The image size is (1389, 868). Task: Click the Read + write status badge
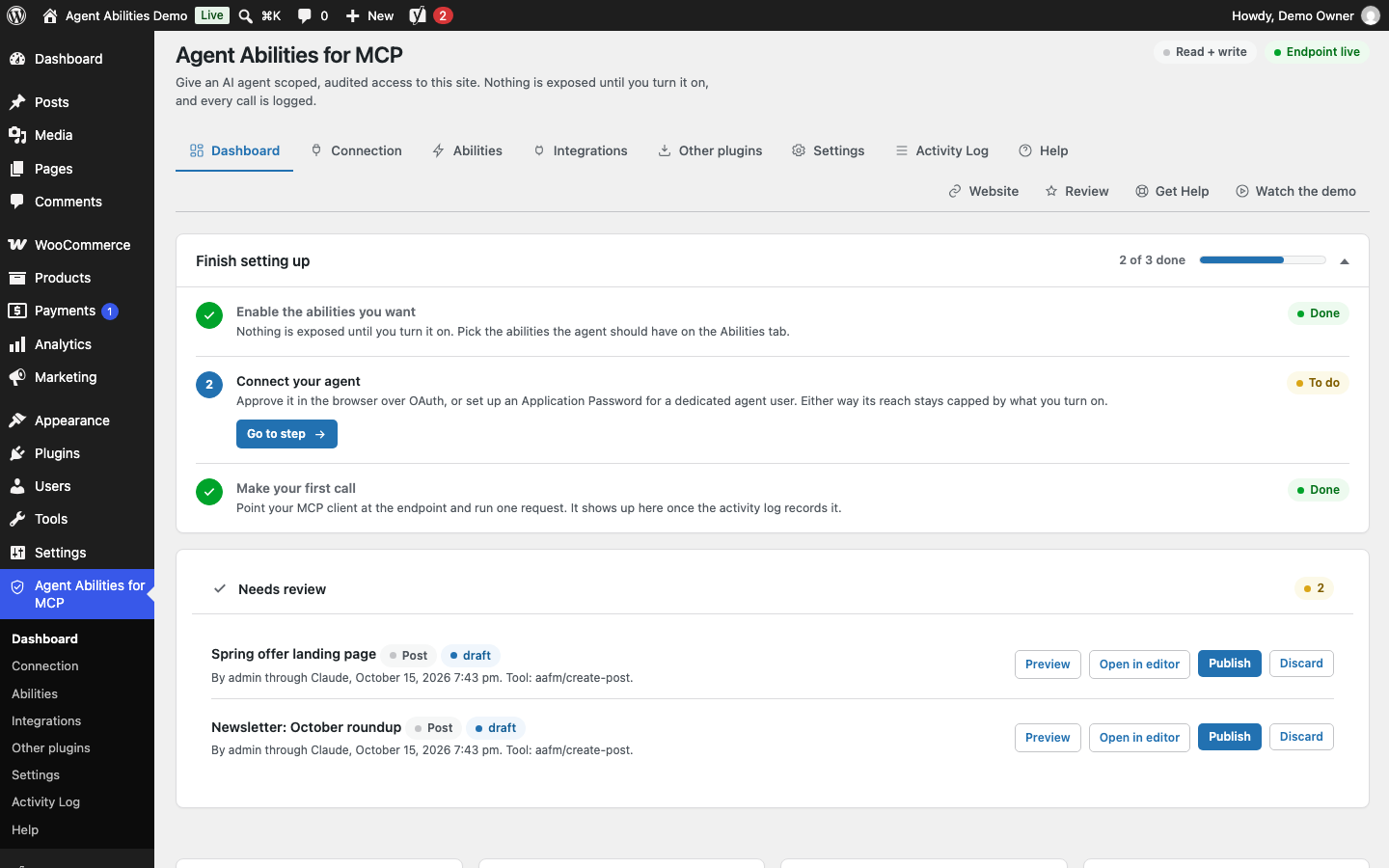pos(1205,52)
